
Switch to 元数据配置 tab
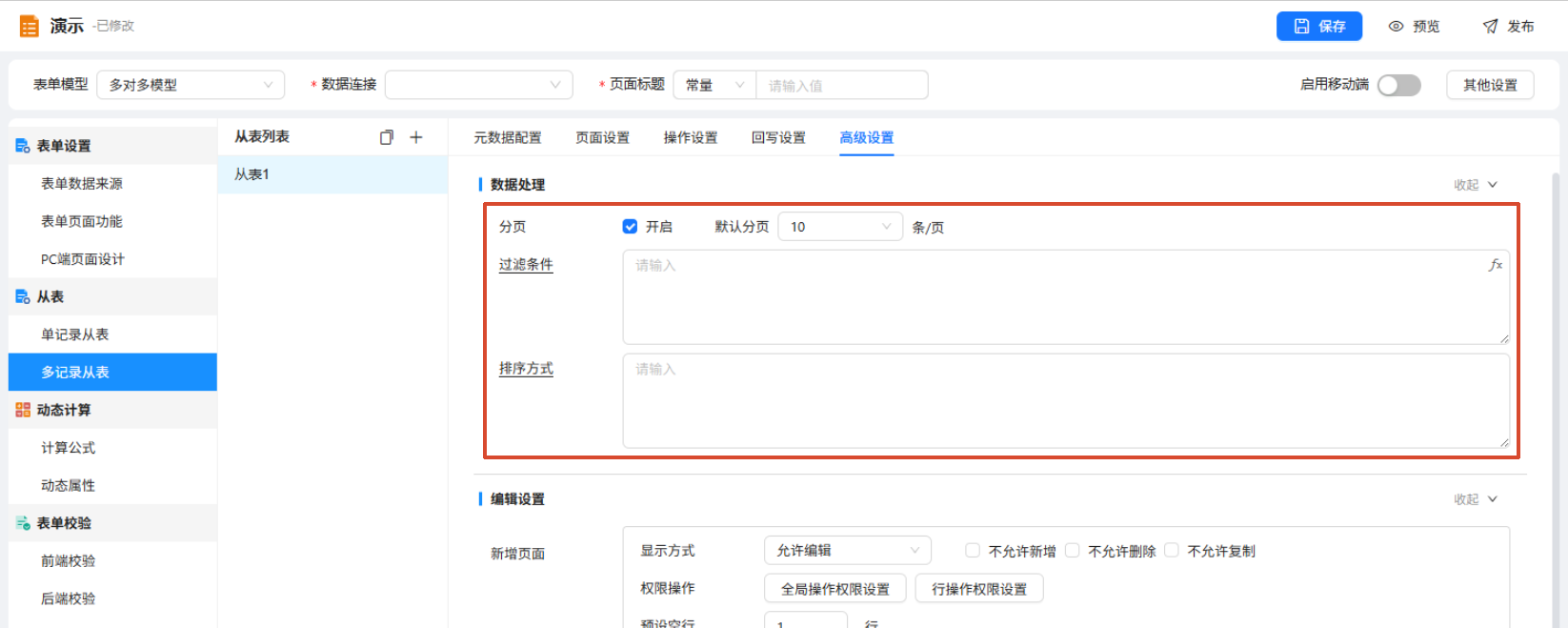508,138
